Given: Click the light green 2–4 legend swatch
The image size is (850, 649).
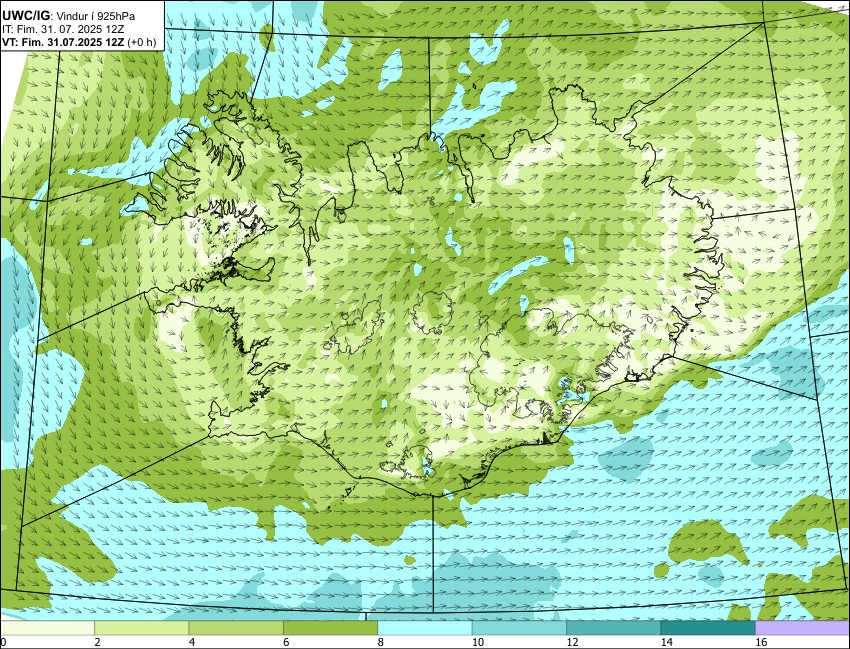Looking at the screenshot, I should (x=141, y=628).
